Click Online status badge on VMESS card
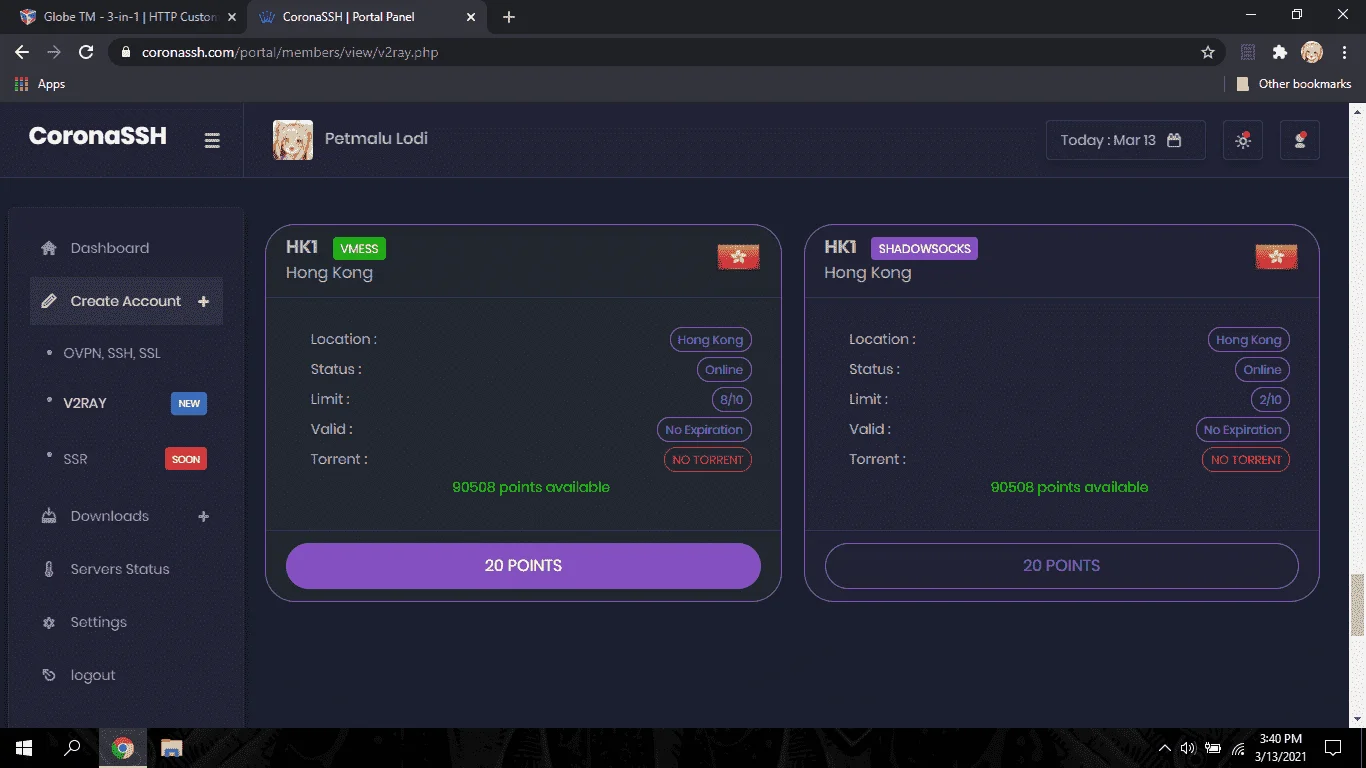Screen dimensions: 1366x768 [723, 370]
